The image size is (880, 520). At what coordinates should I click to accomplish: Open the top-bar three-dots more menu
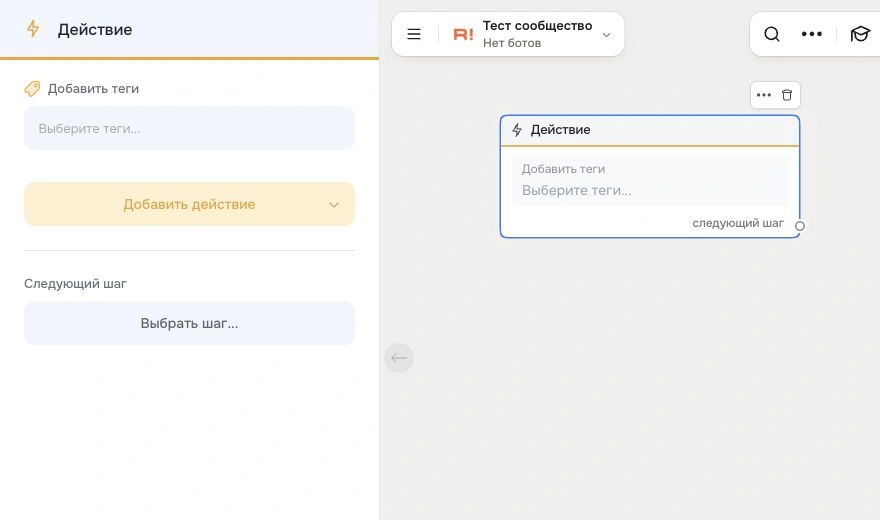812,34
